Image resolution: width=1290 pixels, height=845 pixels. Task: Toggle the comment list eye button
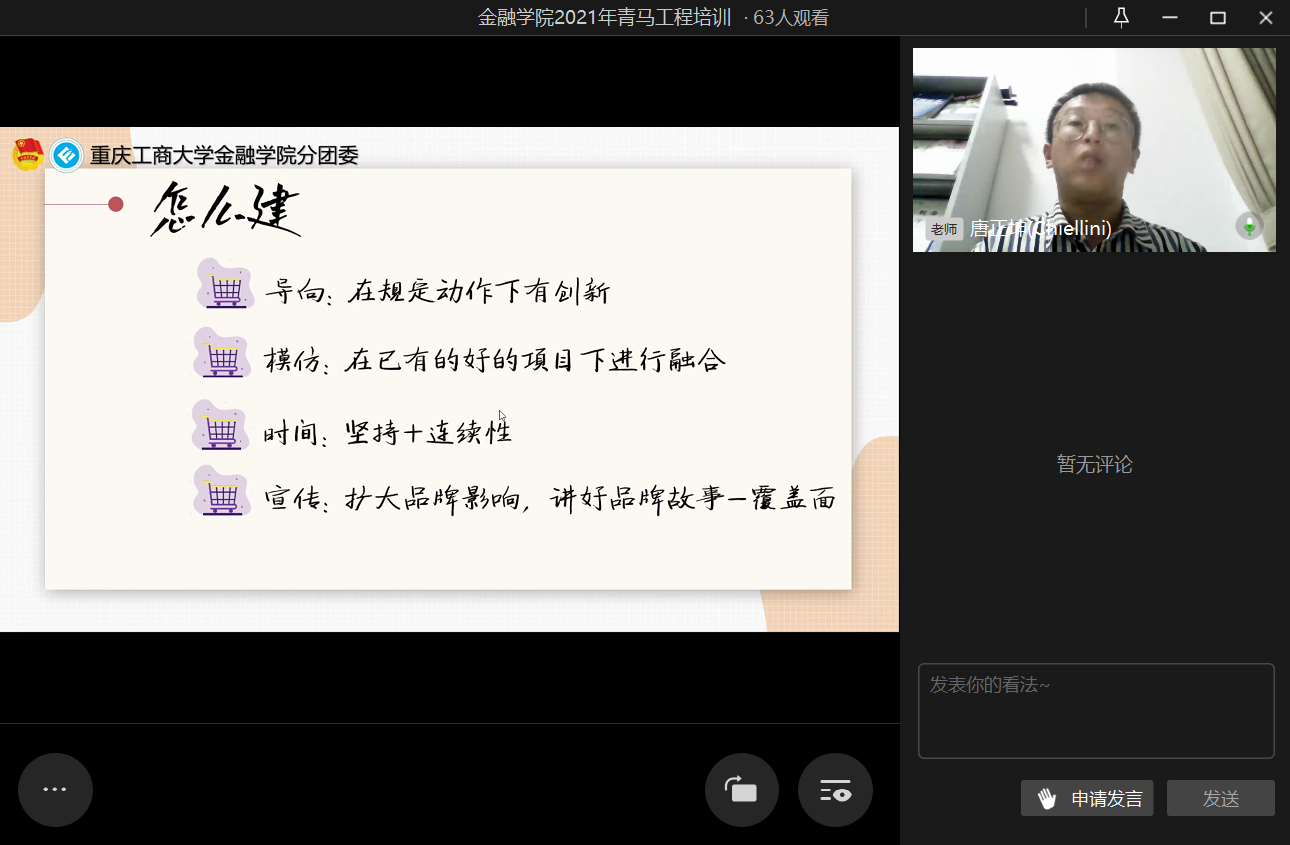(x=835, y=790)
